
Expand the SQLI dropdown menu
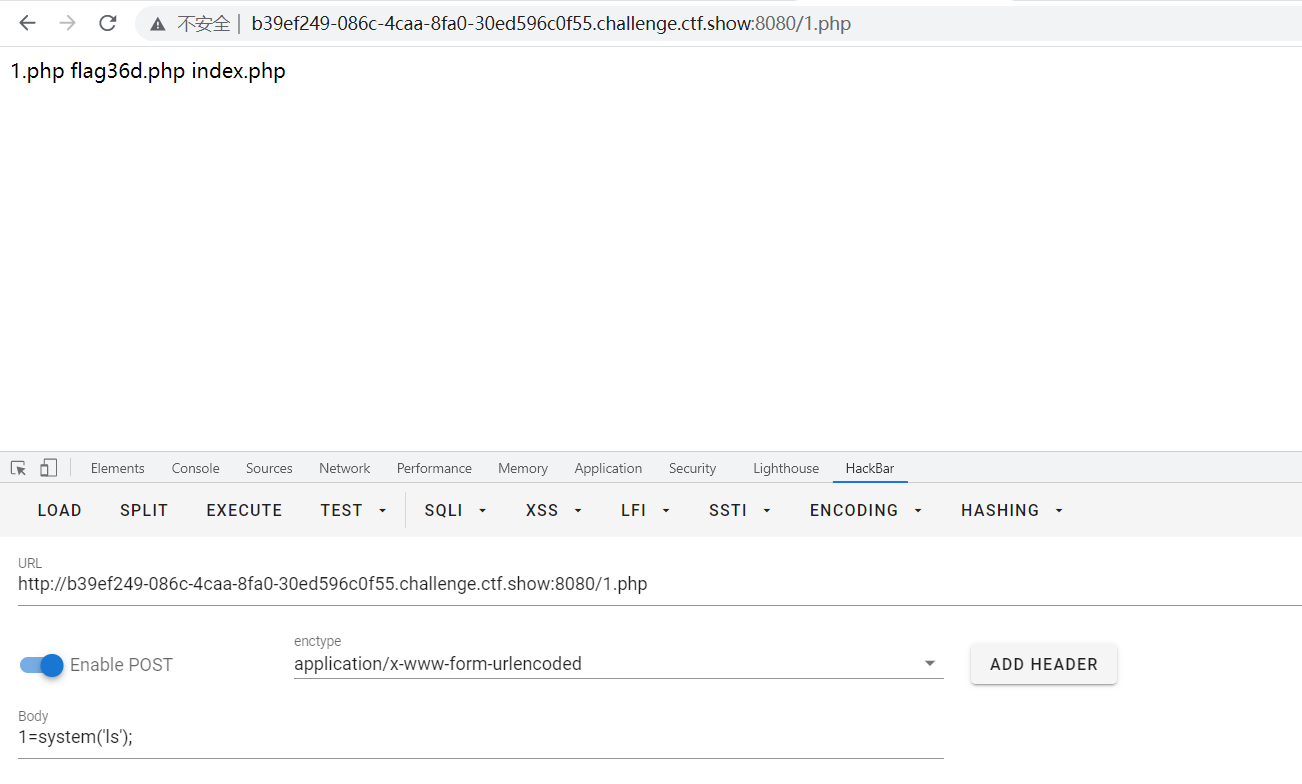point(455,510)
